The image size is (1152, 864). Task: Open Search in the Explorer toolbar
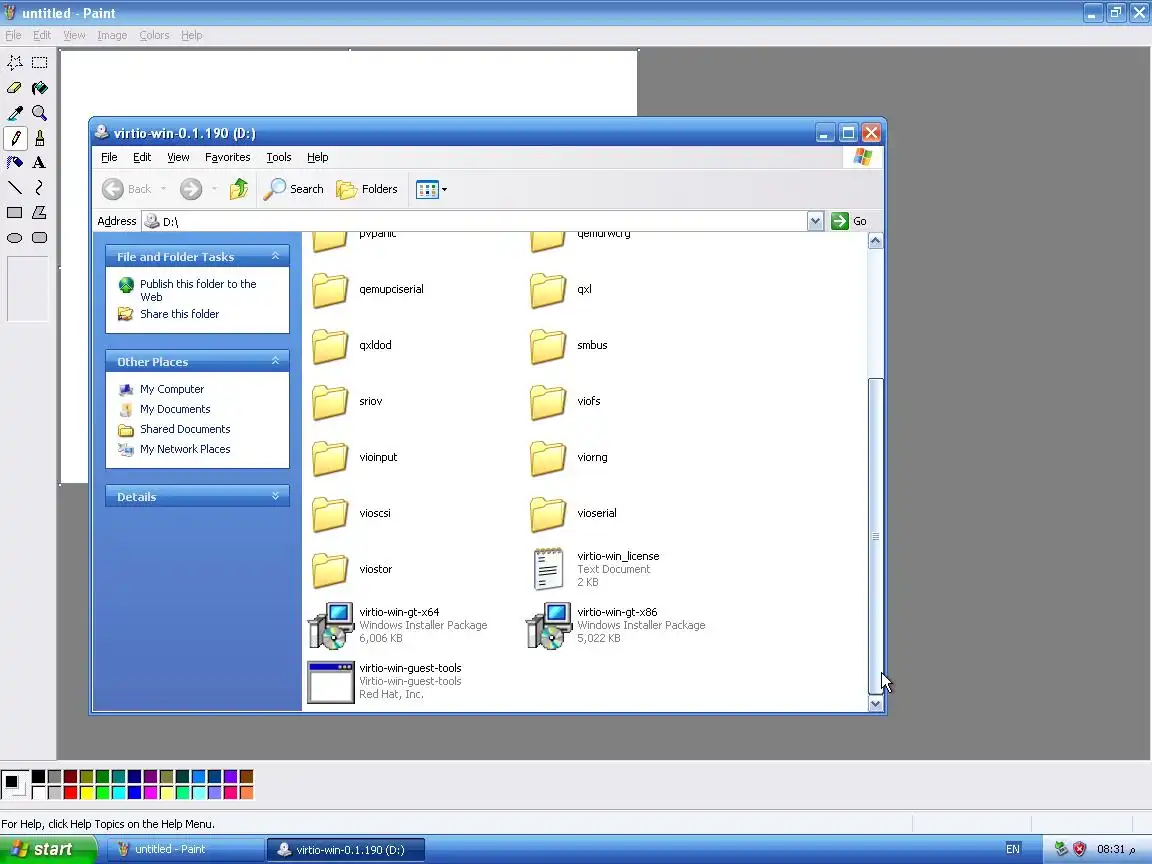tap(294, 189)
